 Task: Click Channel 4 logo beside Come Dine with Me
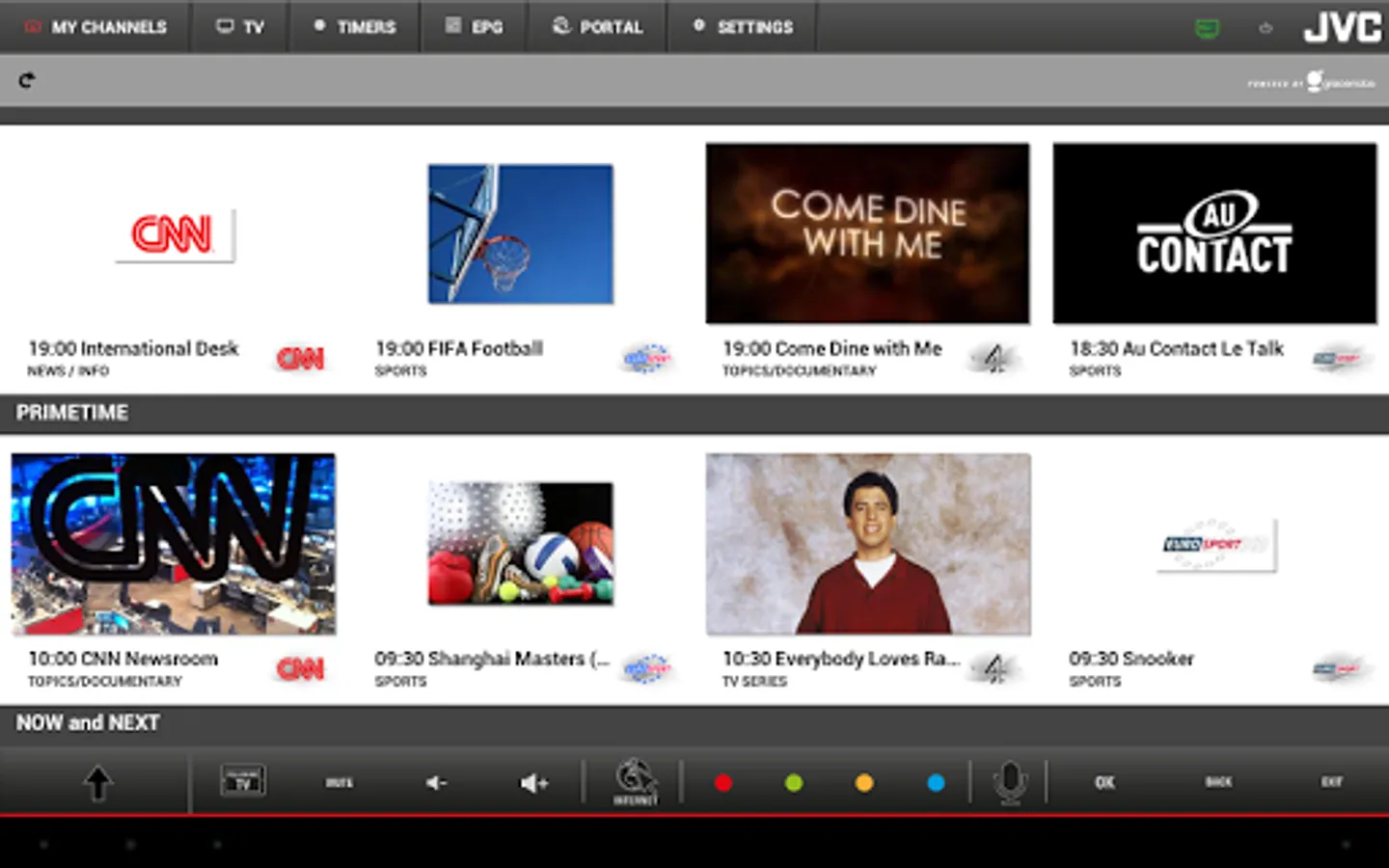(x=994, y=359)
